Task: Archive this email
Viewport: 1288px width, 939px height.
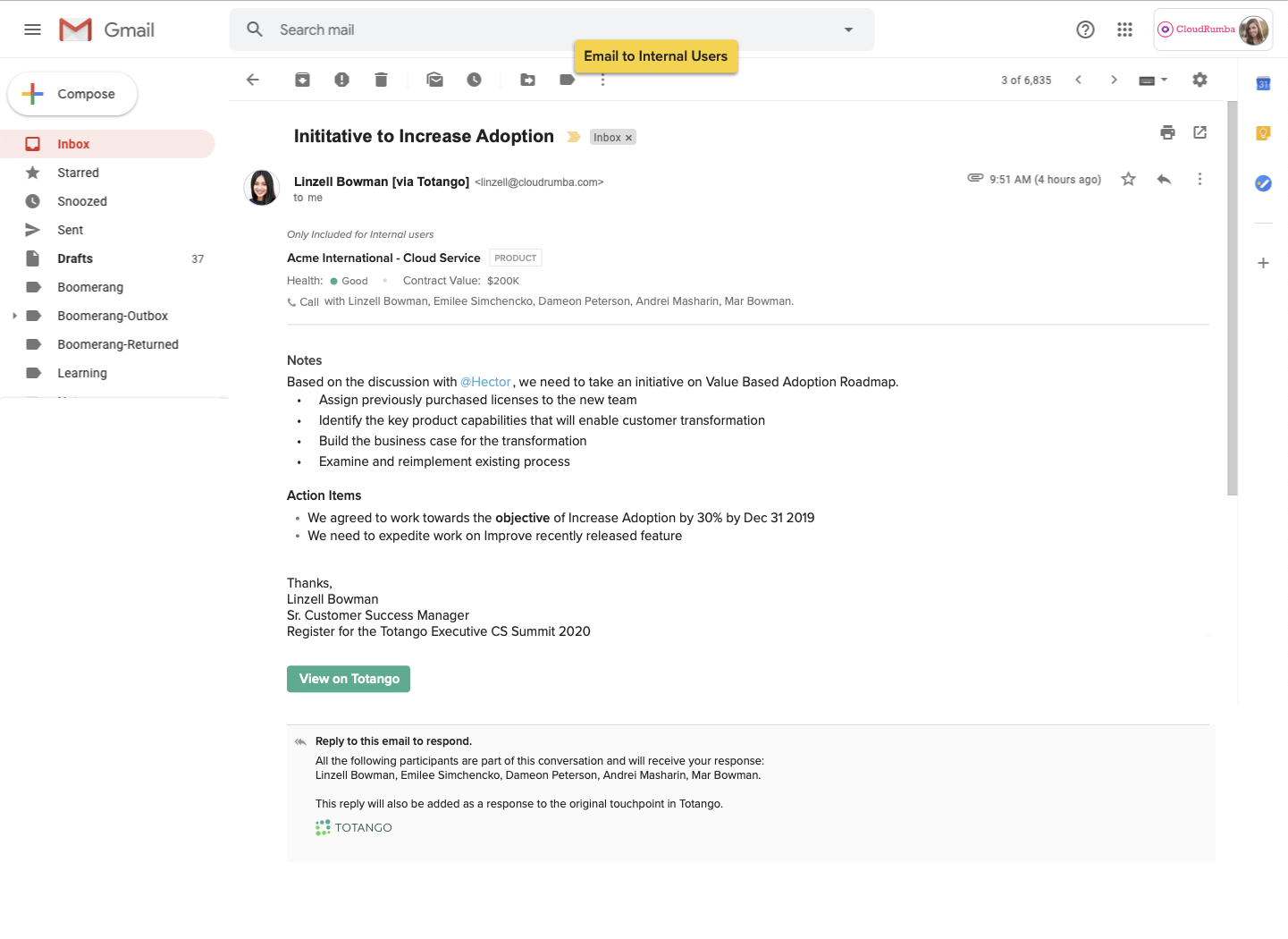Action: pyautogui.click(x=303, y=80)
